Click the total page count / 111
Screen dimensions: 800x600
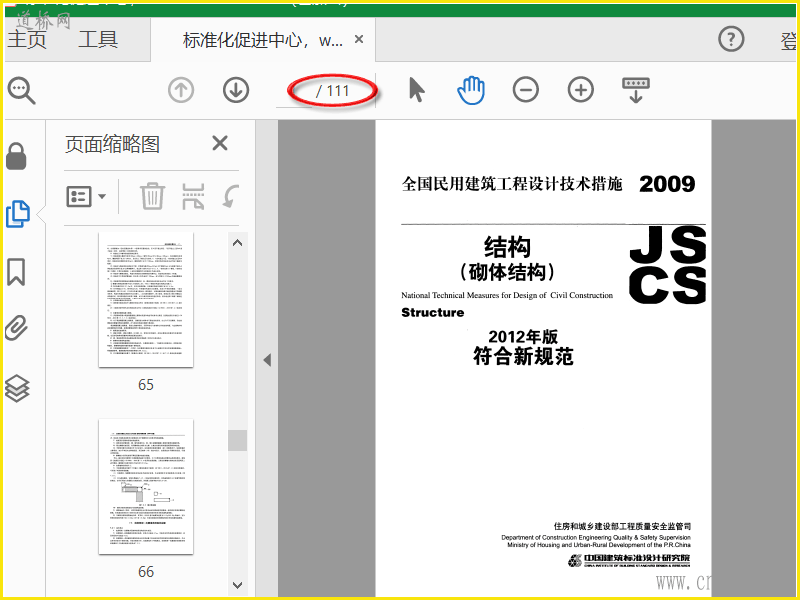point(333,91)
